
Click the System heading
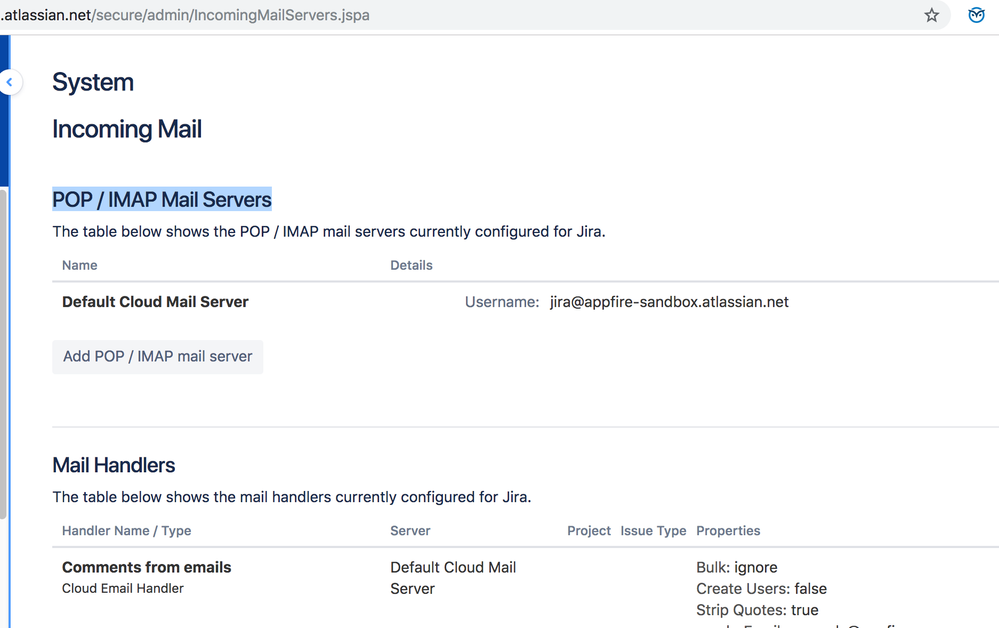[x=93, y=82]
